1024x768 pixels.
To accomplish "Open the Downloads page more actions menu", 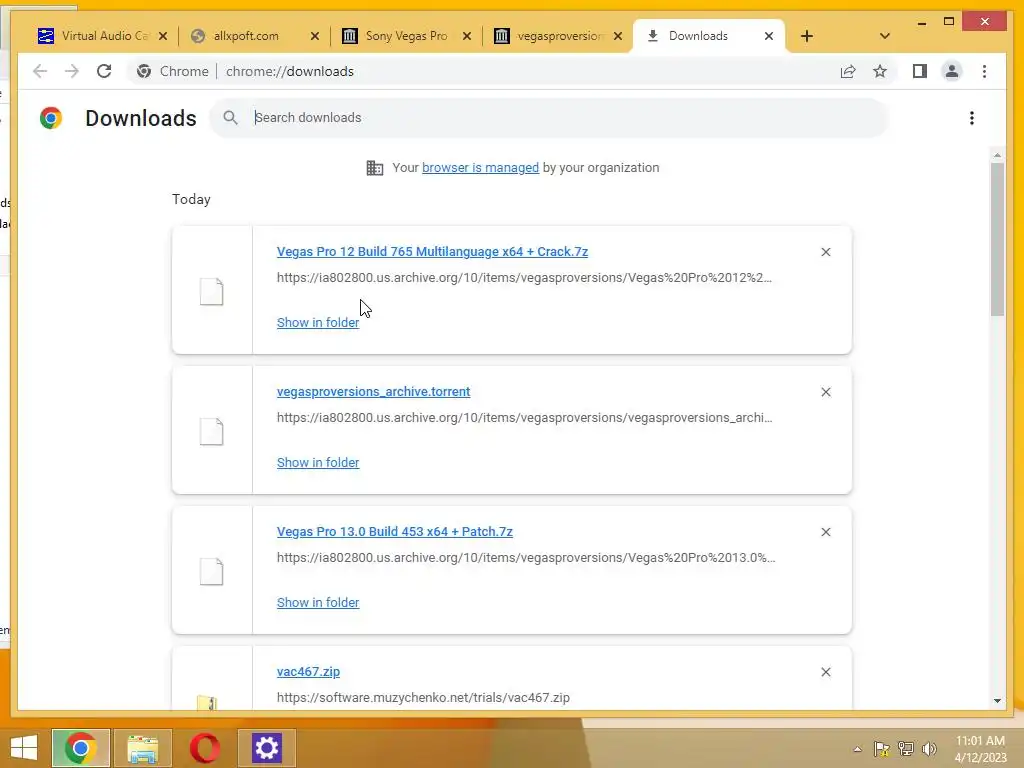I will (x=972, y=118).
